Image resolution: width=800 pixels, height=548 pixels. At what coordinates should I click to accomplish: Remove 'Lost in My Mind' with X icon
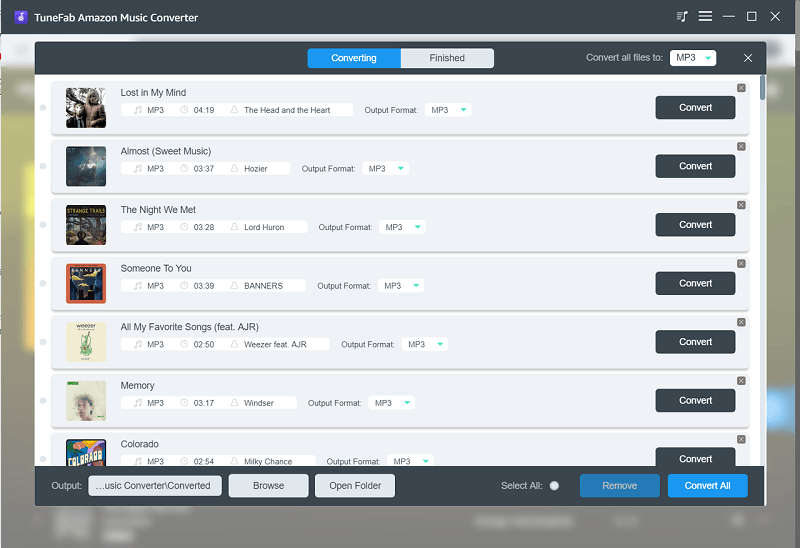point(741,88)
